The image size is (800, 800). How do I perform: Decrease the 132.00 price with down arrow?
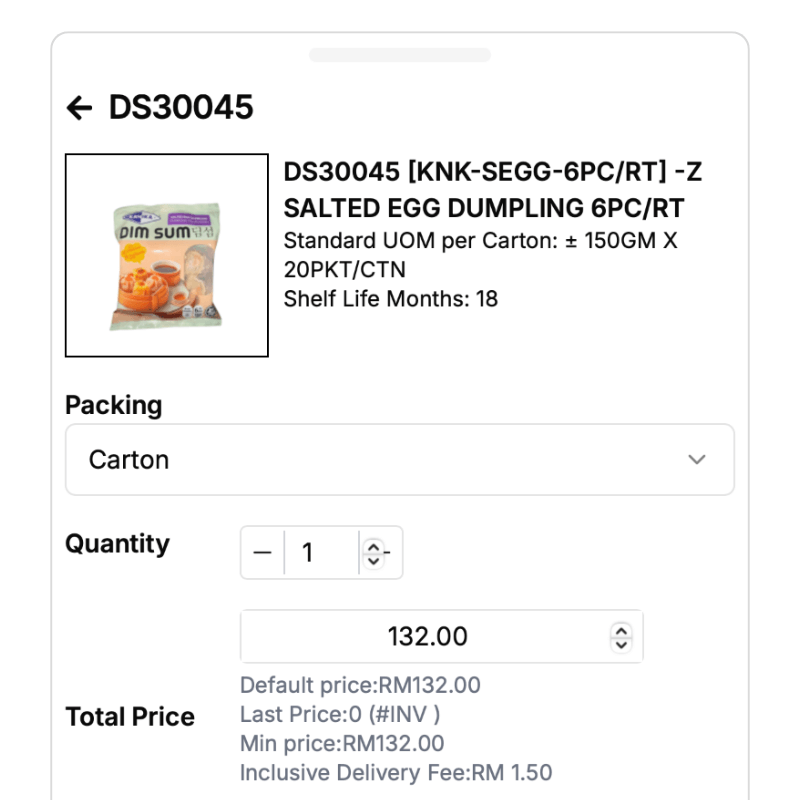(x=621, y=644)
